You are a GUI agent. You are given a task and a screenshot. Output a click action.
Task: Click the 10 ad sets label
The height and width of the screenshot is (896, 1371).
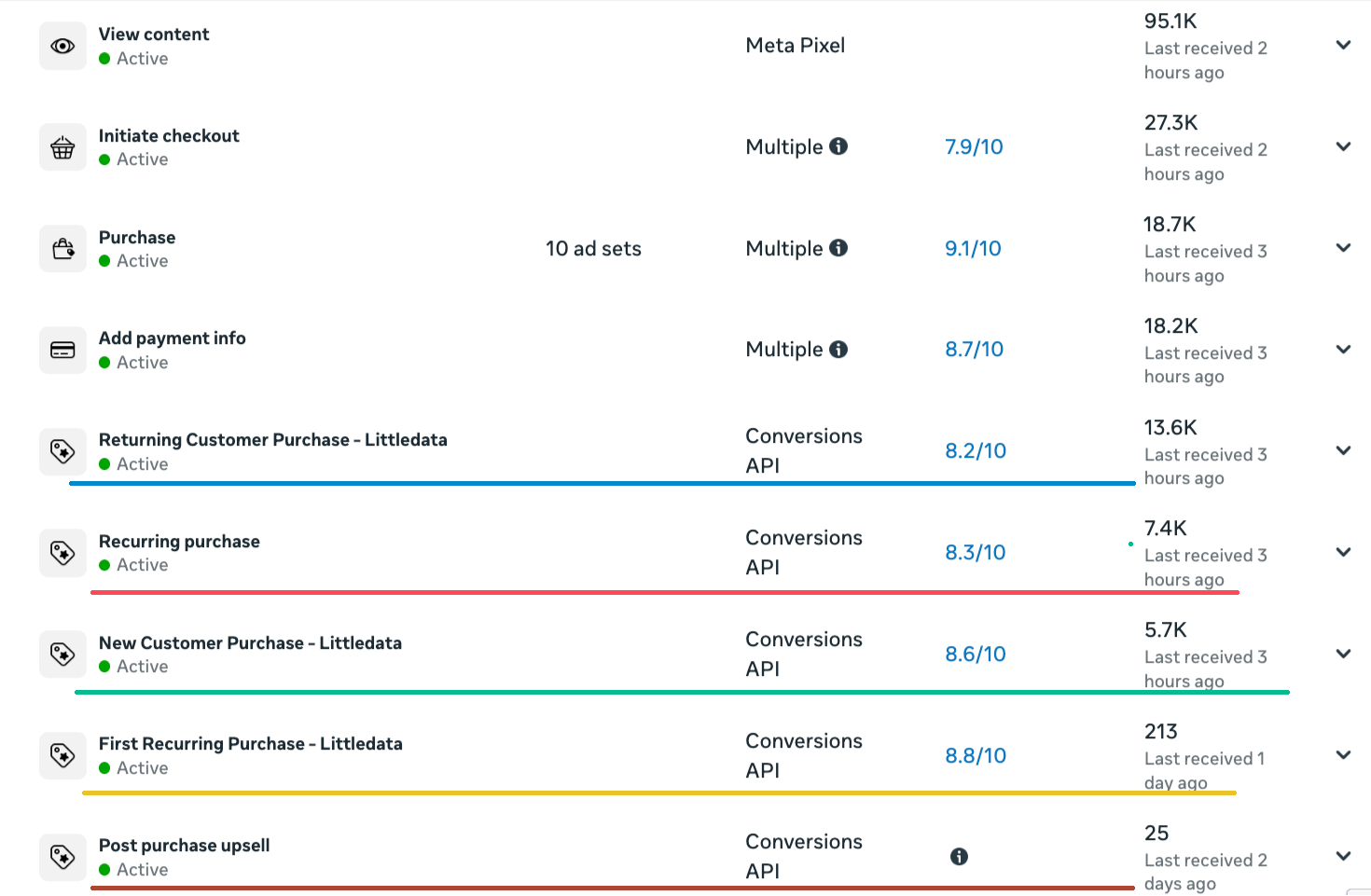click(x=593, y=248)
